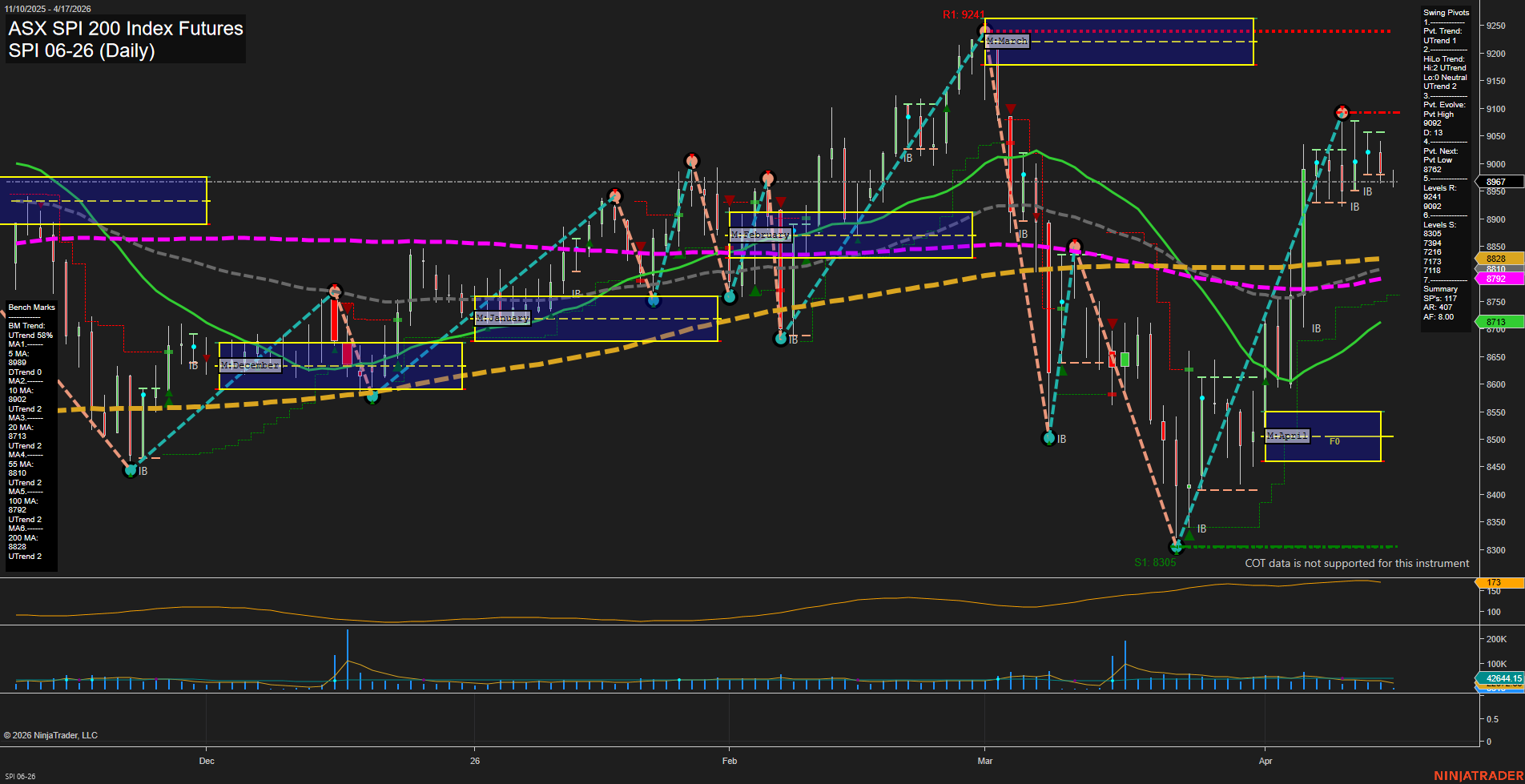Select the S1: 8305 support label
1525x784 pixels.
[1155, 562]
